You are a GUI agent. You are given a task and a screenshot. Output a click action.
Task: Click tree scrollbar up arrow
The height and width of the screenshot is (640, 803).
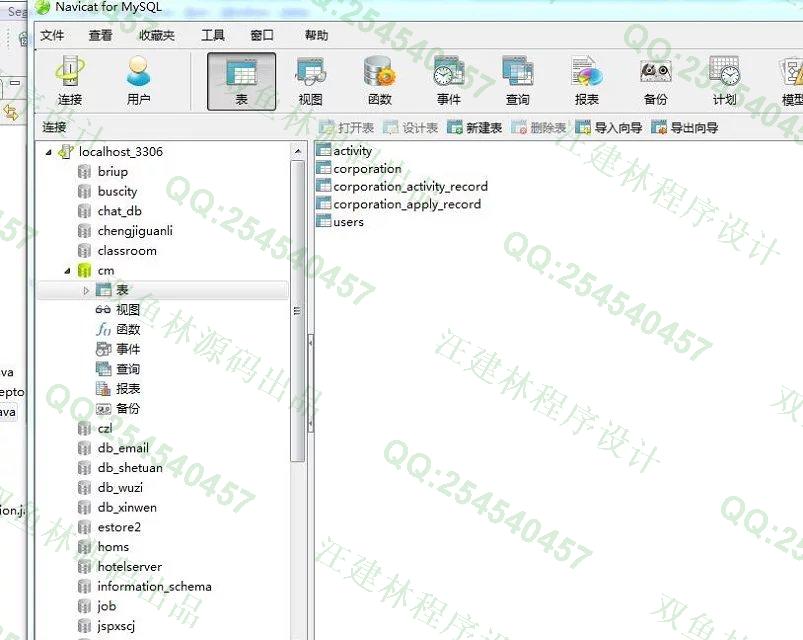[298, 152]
